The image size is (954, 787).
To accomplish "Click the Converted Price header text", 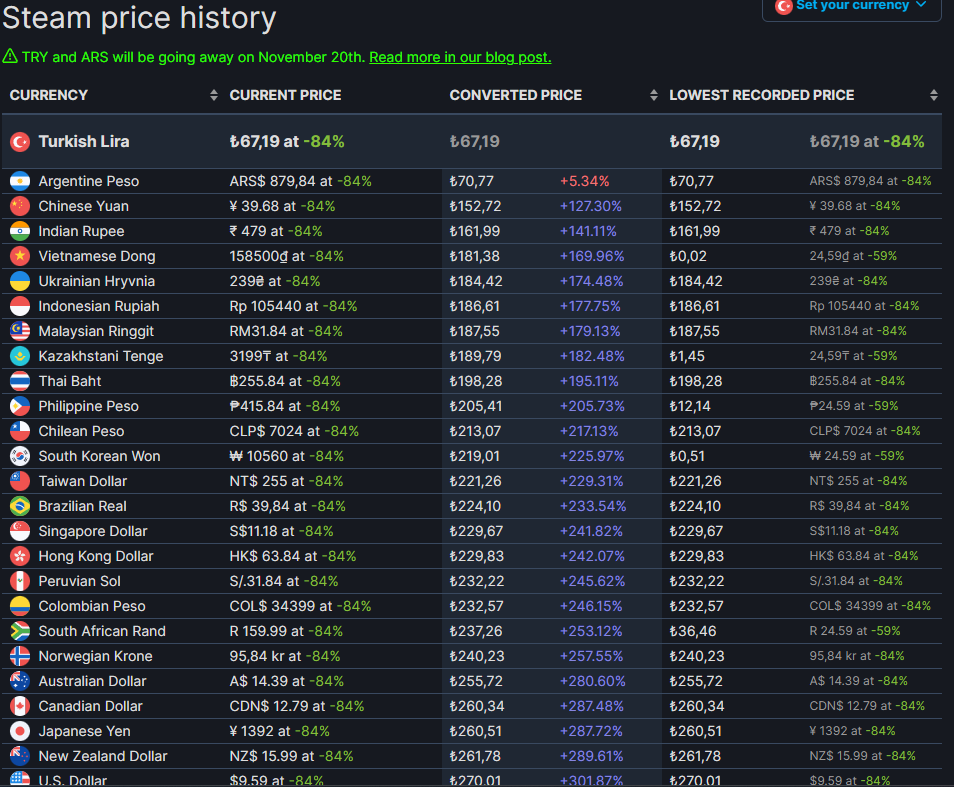I will click(515, 95).
